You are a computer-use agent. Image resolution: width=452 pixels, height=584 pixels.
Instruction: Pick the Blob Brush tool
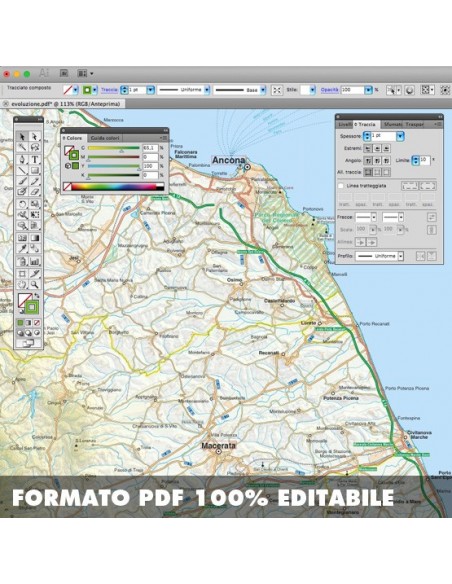22,192
